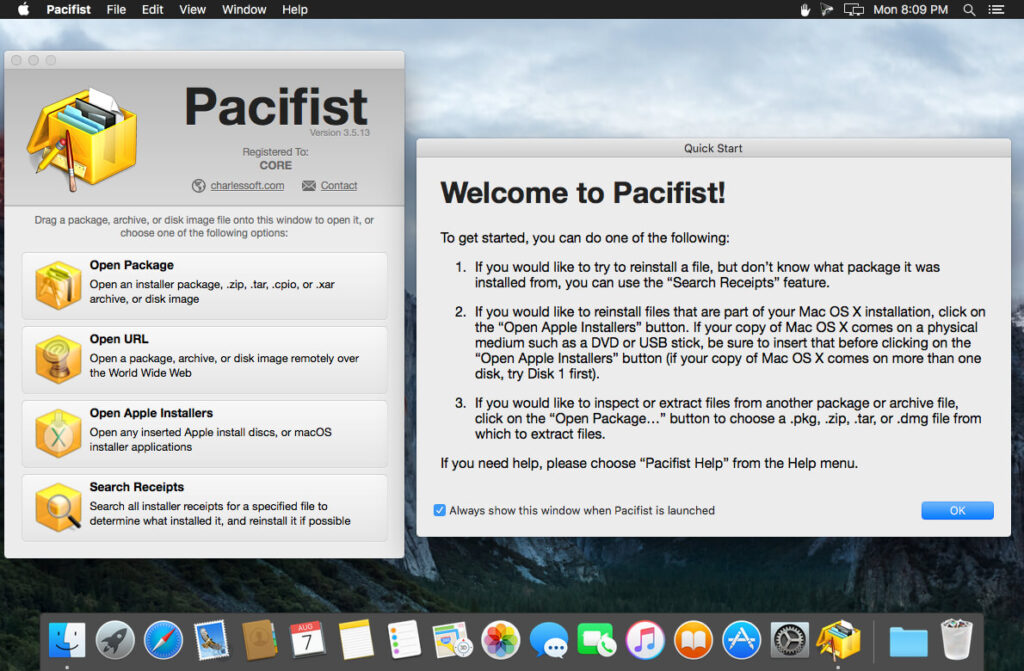Open the Pacifist application menu
The width and height of the screenshot is (1024, 671).
68,9
